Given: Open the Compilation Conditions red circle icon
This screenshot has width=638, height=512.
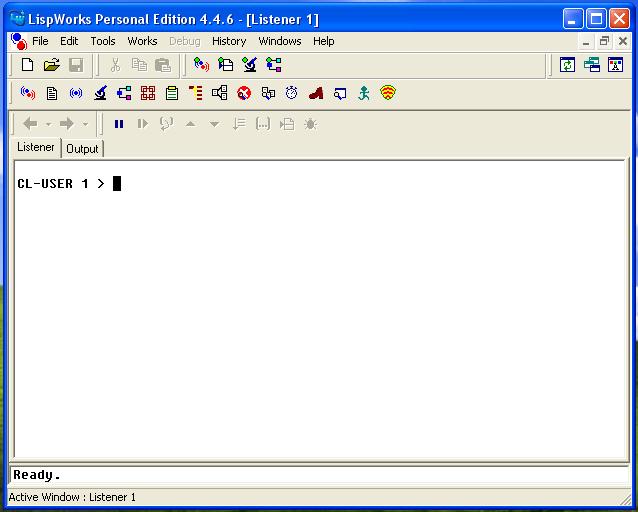Looking at the screenshot, I should [244, 93].
